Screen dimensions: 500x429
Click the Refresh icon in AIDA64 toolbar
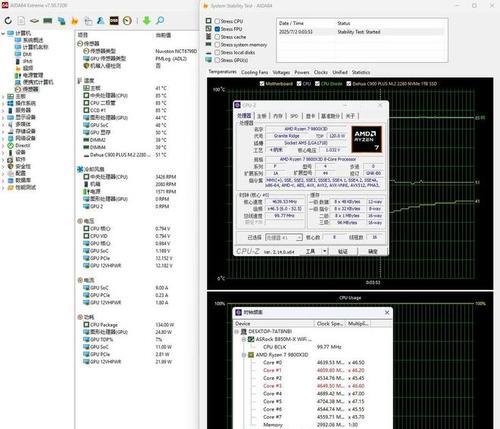point(8,21)
